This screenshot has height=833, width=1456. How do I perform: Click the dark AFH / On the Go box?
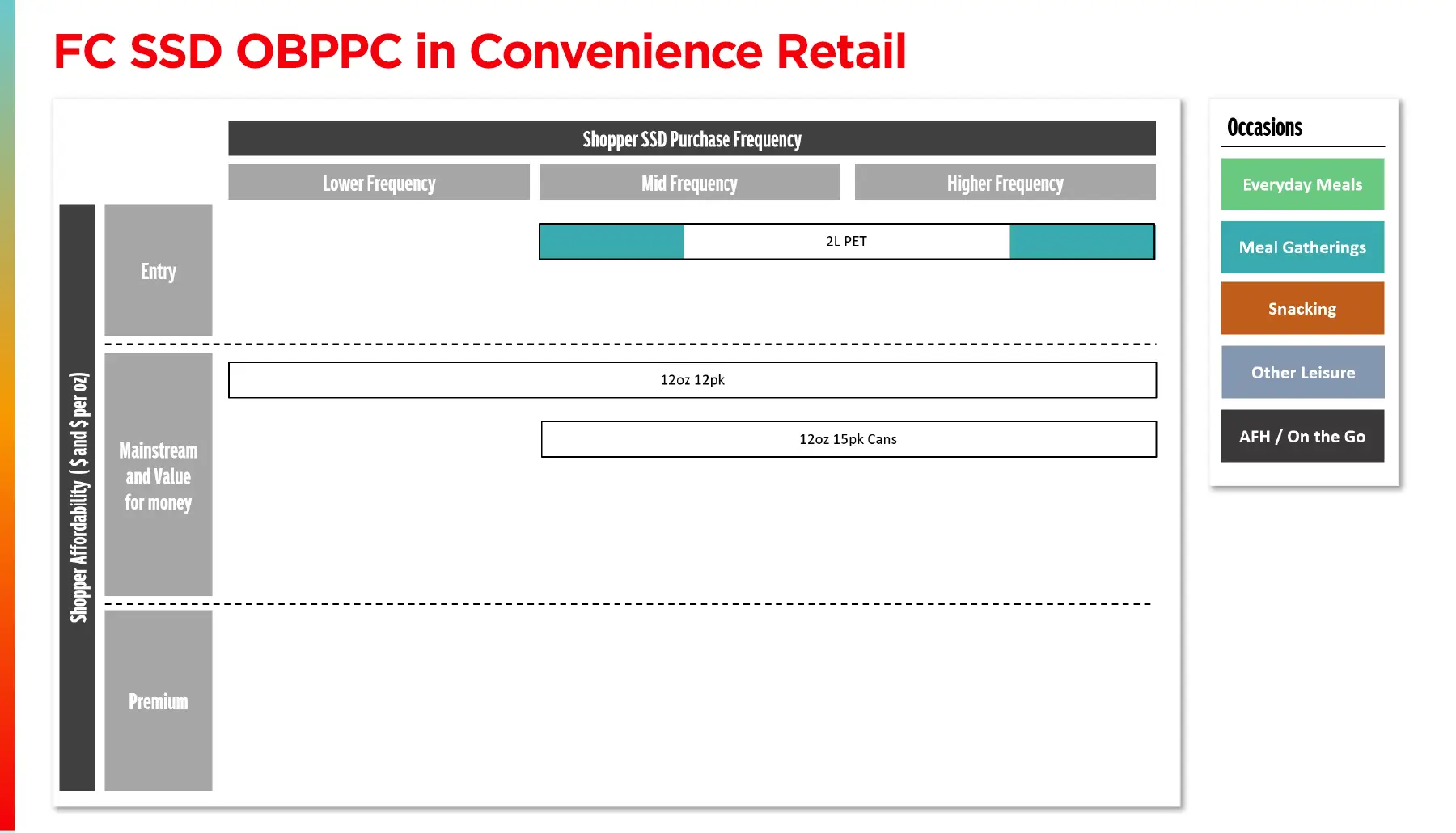(1302, 437)
